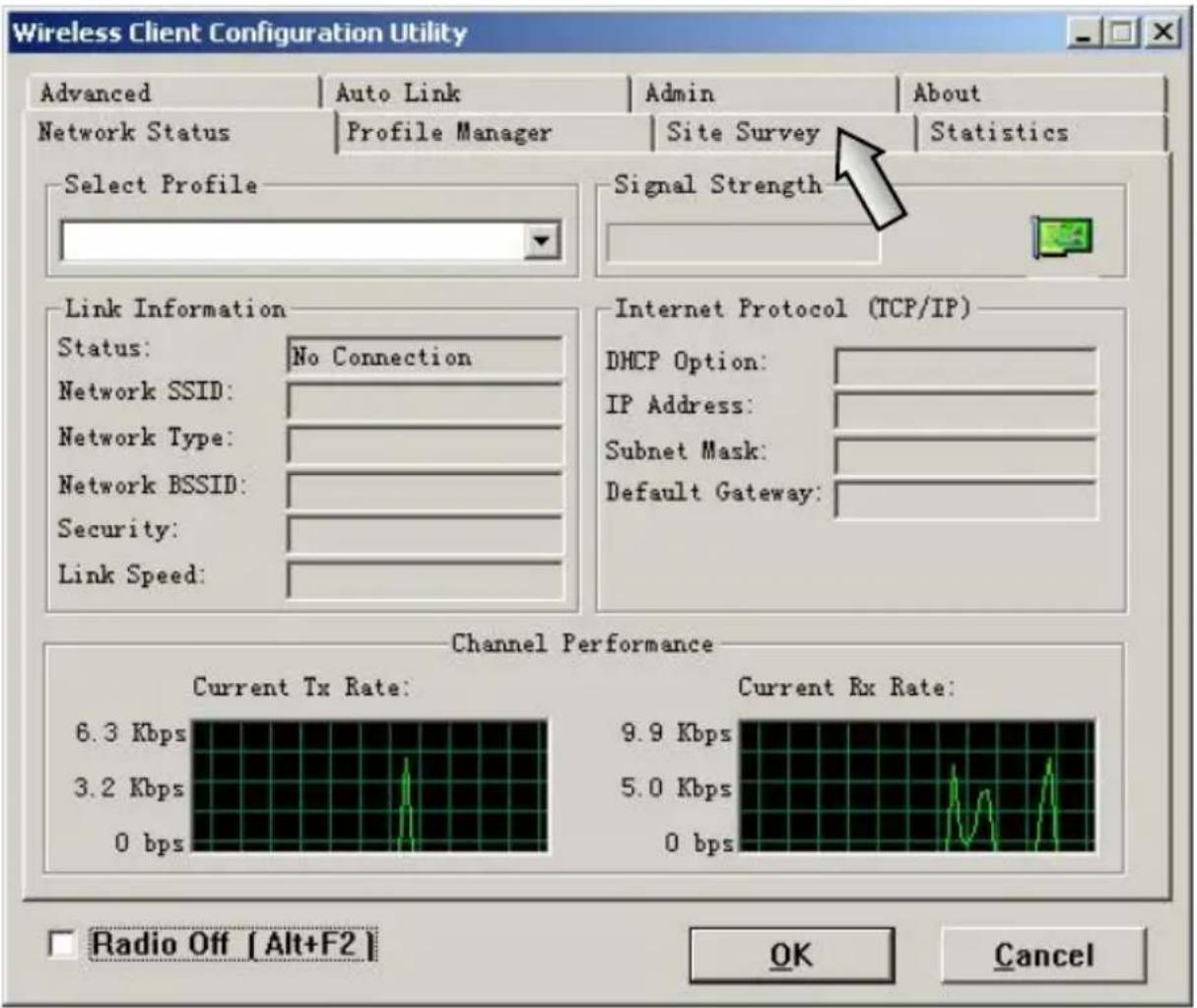Click the '5.0 Kbps' Rx scale label
1197x1008 pixels.
677,788
